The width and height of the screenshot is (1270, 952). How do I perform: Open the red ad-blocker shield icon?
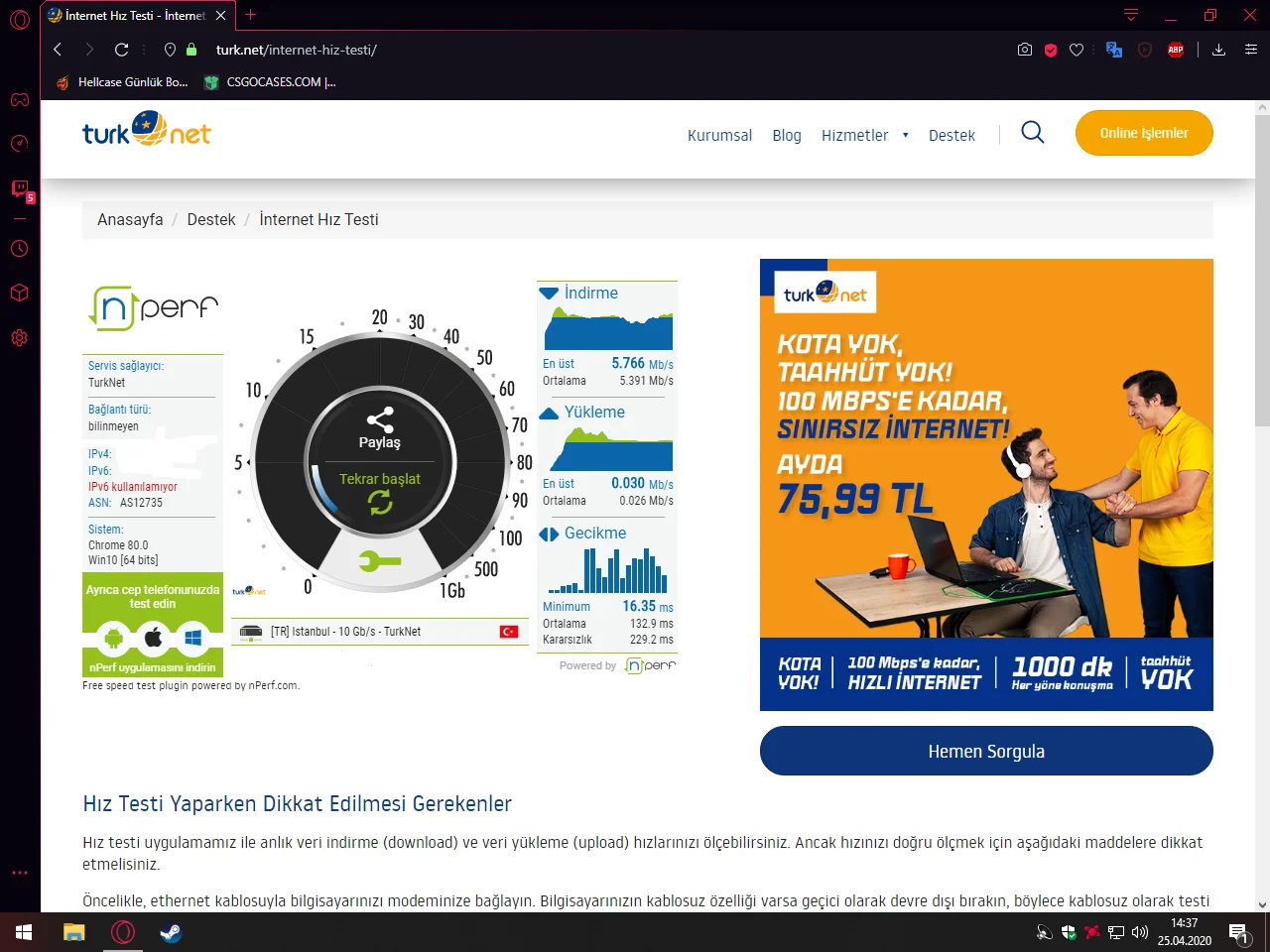(1051, 50)
